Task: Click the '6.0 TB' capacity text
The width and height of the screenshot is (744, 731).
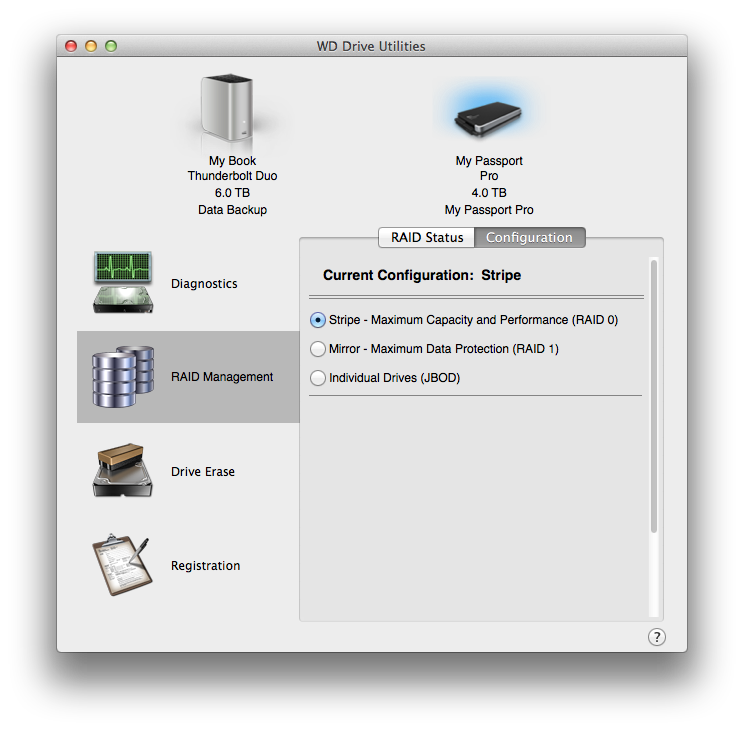Action: (232, 193)
